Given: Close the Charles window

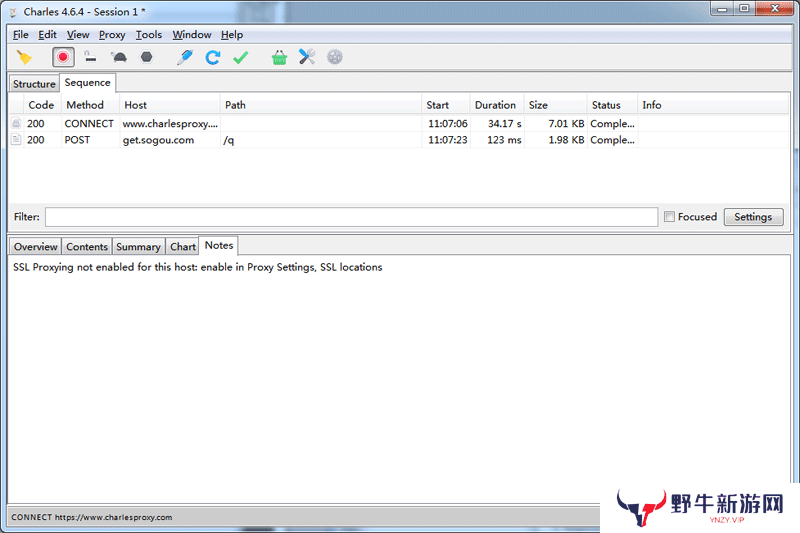Looking at the screenshot, I should point(774,9).
